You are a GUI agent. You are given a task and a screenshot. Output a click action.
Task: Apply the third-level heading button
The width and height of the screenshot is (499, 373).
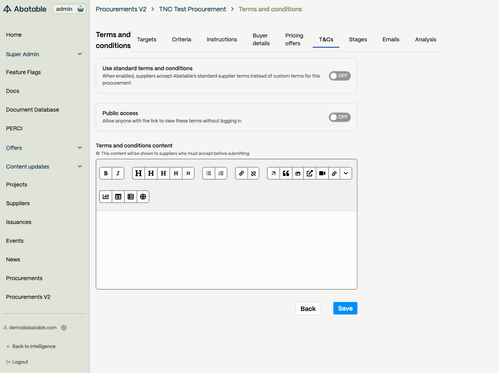coord(163,173)
